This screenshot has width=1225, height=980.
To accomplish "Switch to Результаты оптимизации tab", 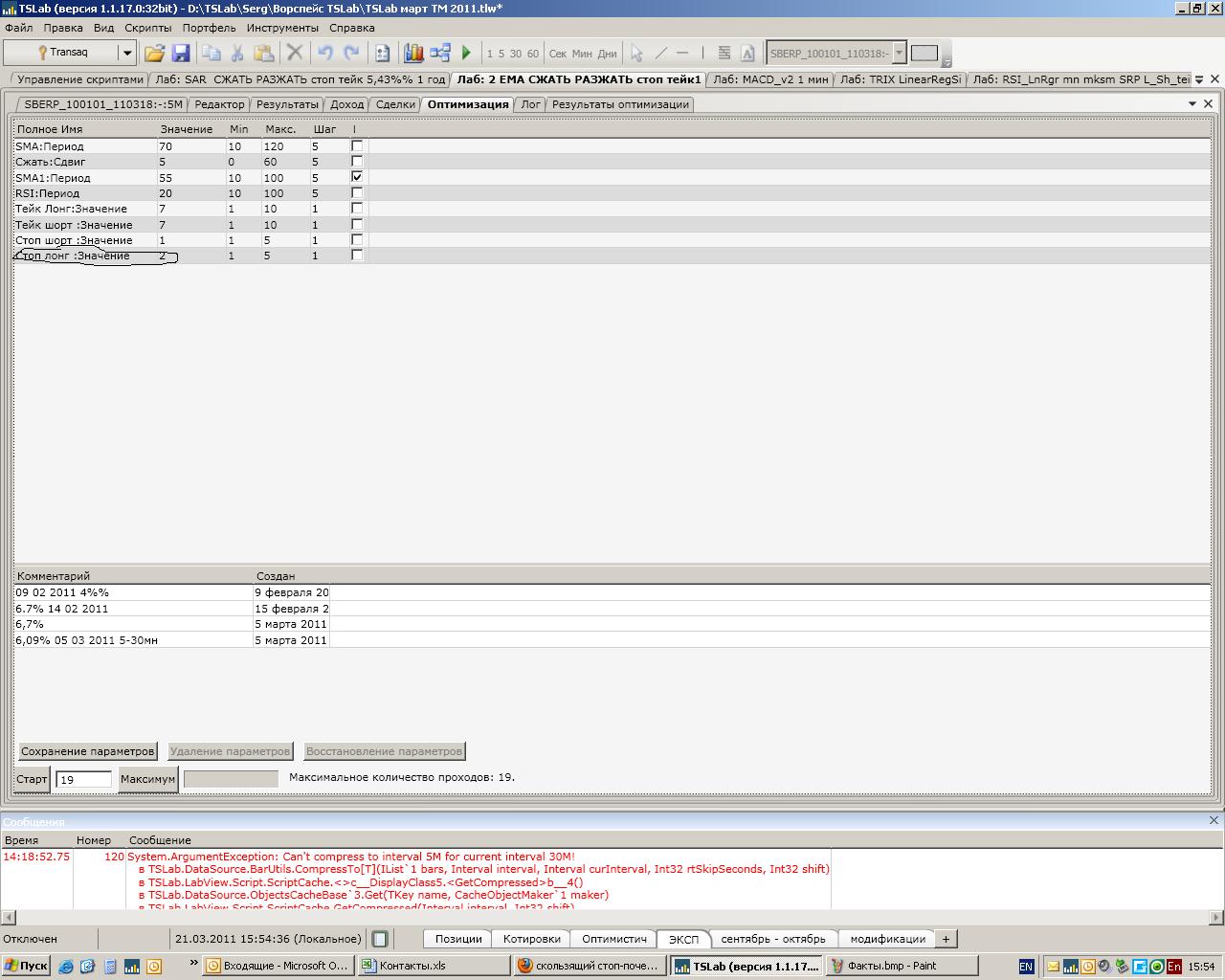I will point(619,104).
